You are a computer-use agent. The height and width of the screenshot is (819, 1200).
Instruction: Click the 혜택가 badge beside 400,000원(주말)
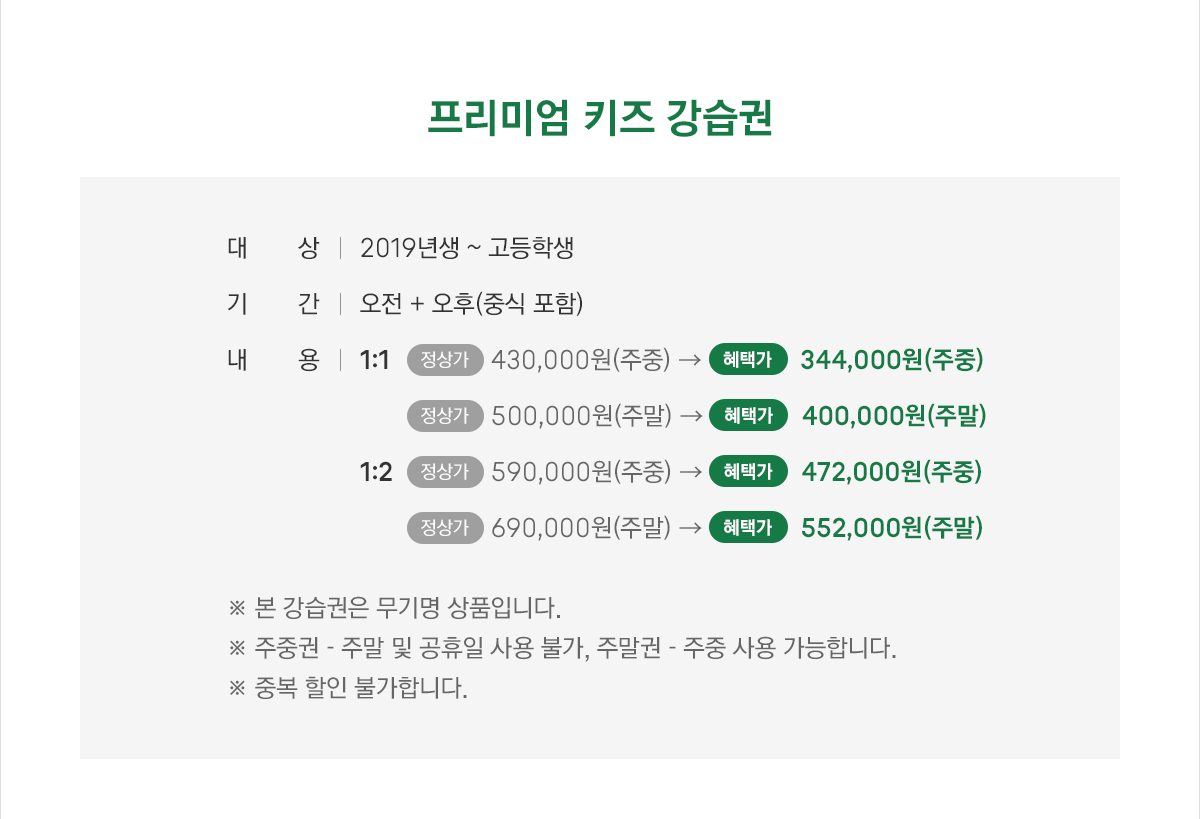pyautogui.click(x=748, y=415)
